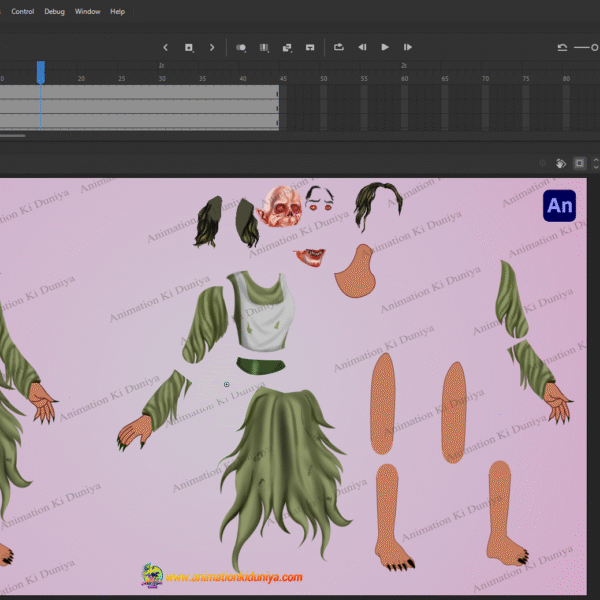Select the fanged mouth piece
Screen dimensions: 600x600
click(310, 257)
